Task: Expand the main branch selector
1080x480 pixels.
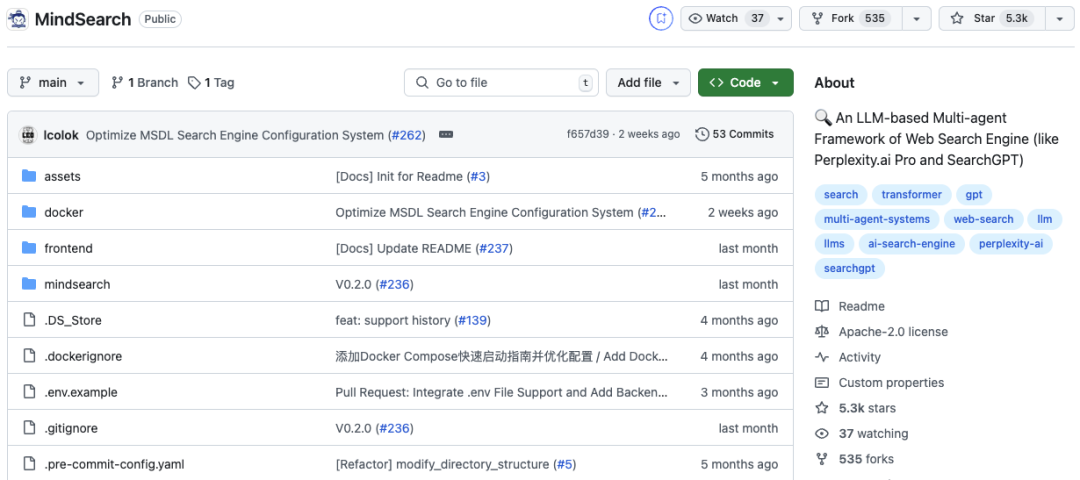Action: coord(53,83)
